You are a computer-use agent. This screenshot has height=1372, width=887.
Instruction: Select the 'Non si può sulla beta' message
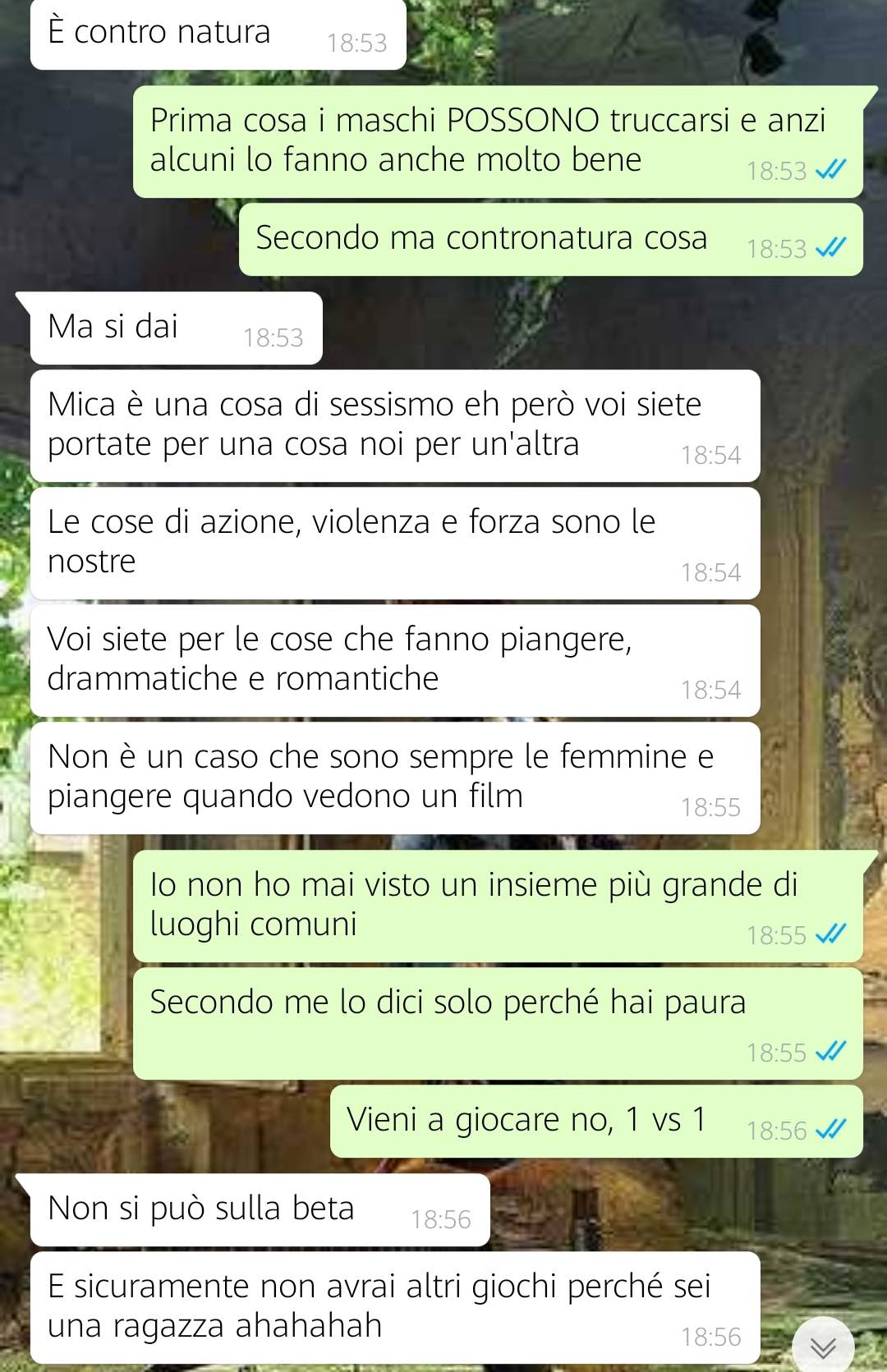[260, 1209]
